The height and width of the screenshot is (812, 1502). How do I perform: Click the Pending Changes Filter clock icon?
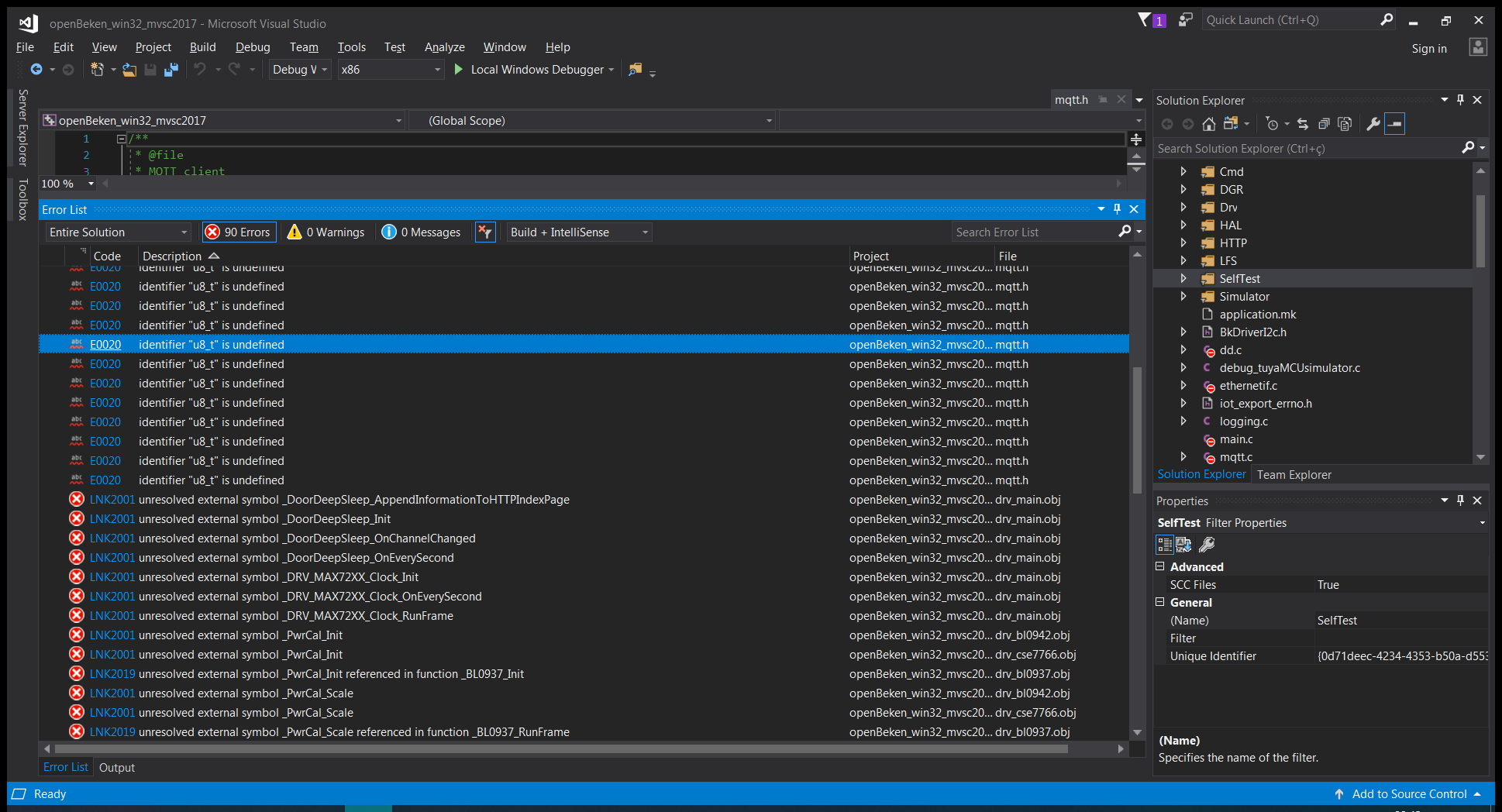click(1272, 124)
